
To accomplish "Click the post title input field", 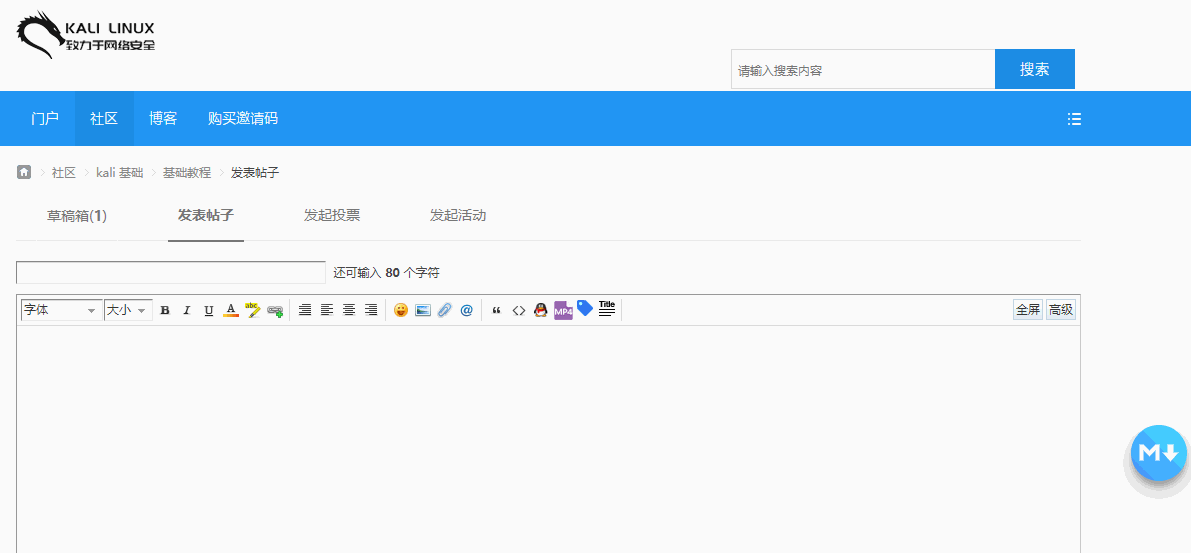I will pyautogui.click(x=171, y=273).
